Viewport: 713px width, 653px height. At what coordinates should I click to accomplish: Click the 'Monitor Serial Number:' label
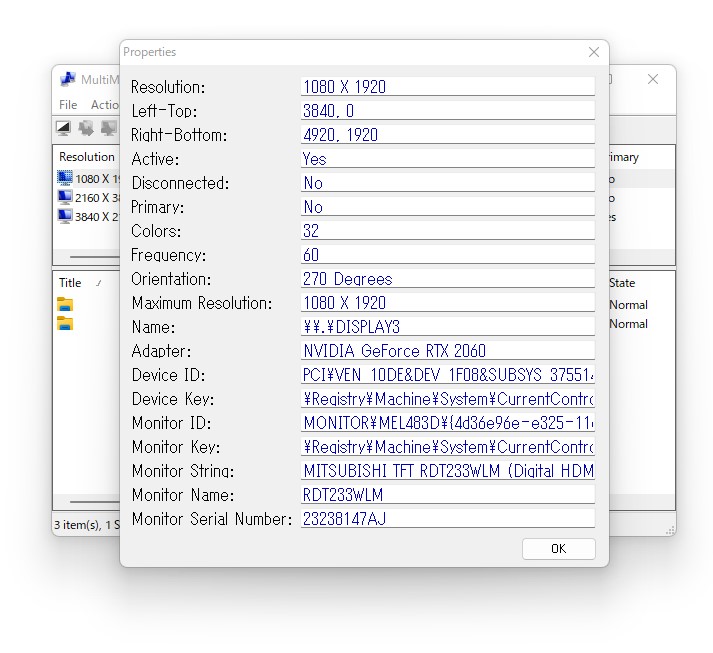click(211, 519)
